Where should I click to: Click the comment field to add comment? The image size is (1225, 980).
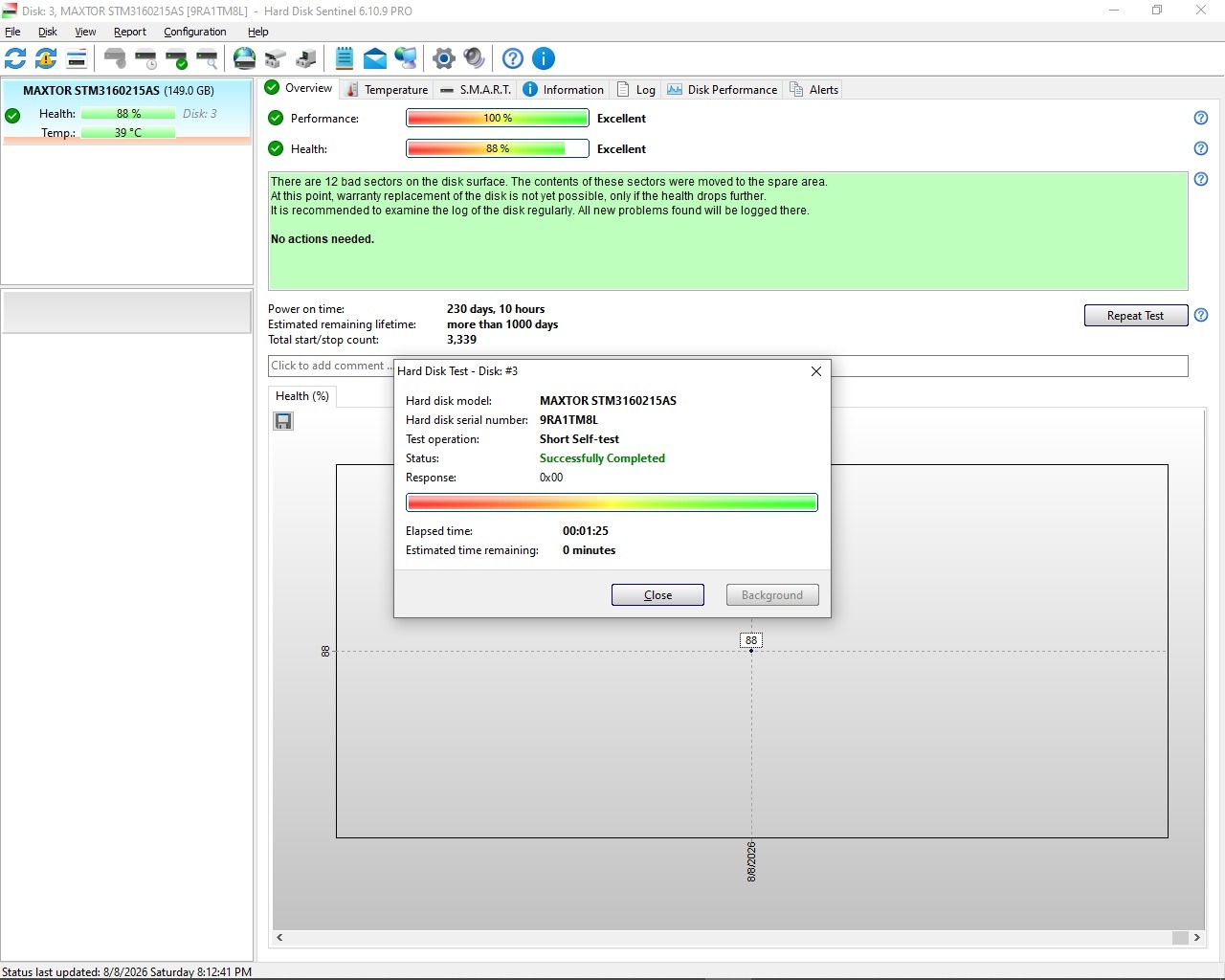point(728,366)
